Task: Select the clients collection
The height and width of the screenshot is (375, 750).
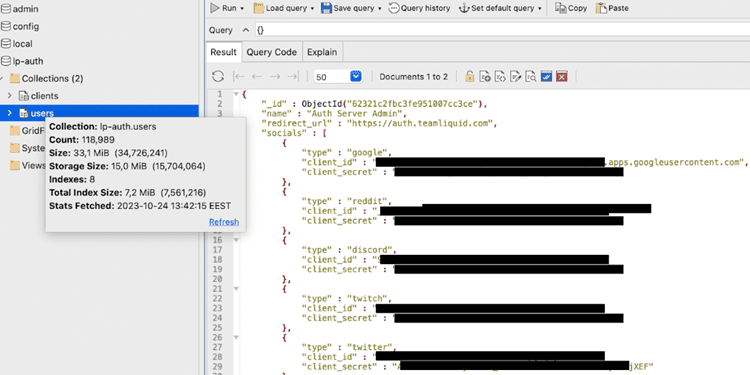Action: 44,96
